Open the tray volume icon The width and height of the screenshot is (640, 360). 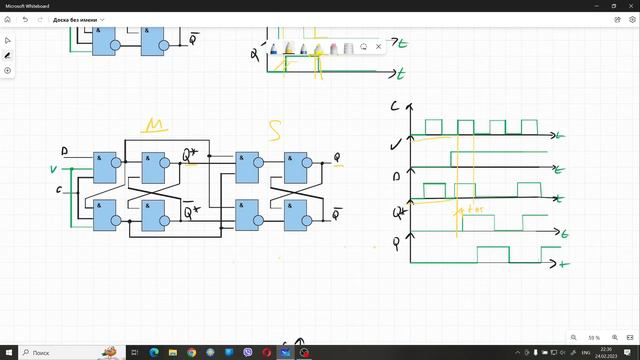(562, 352)
